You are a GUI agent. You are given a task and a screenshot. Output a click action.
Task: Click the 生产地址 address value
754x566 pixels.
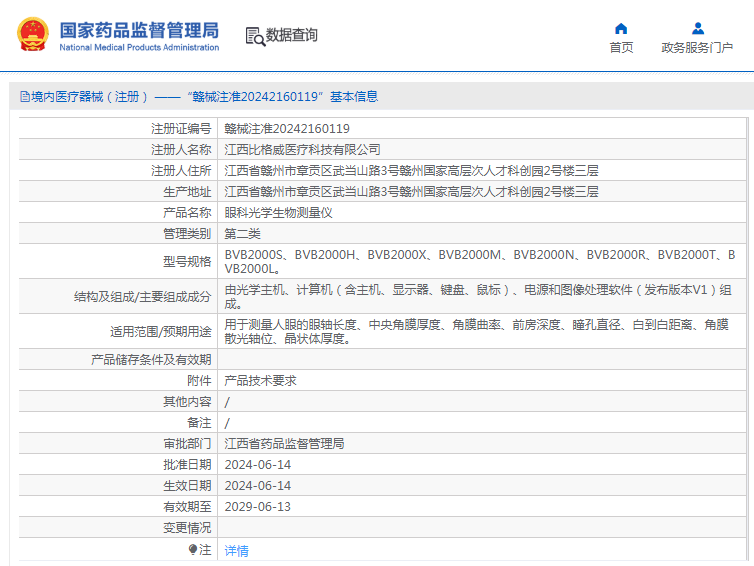(x=411, y=192)
